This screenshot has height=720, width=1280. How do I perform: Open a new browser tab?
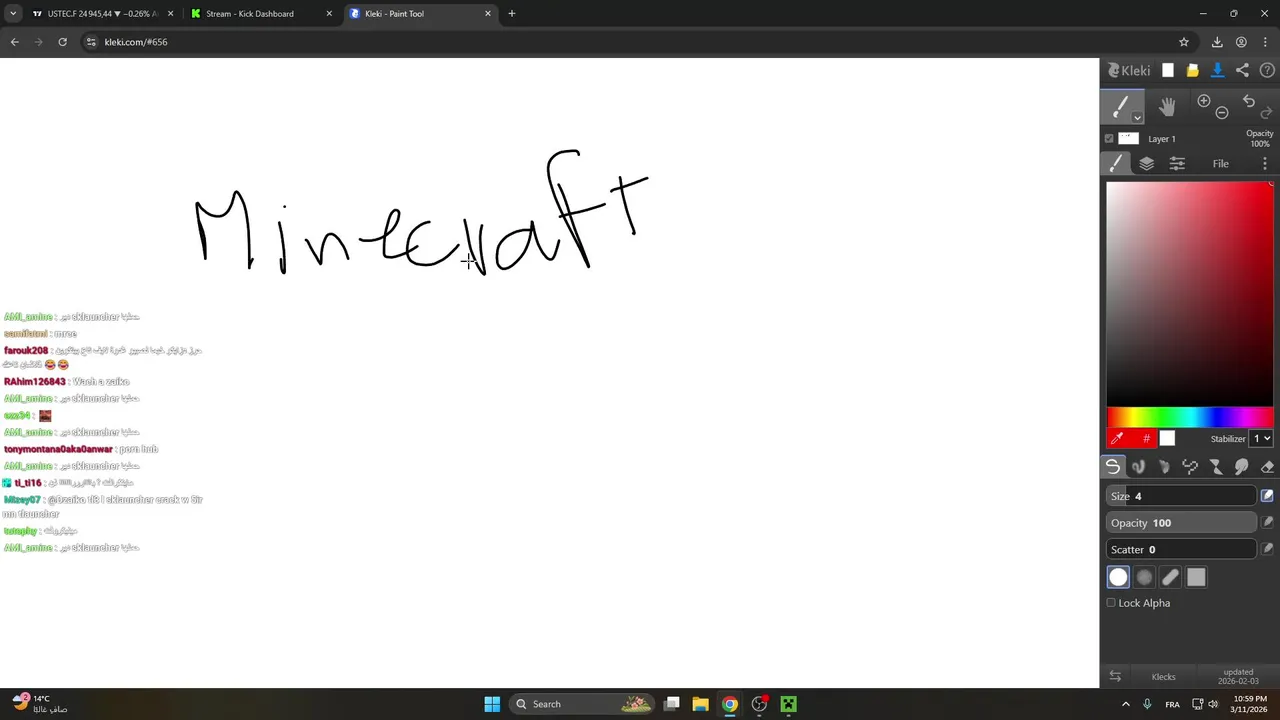pos(512,14)
